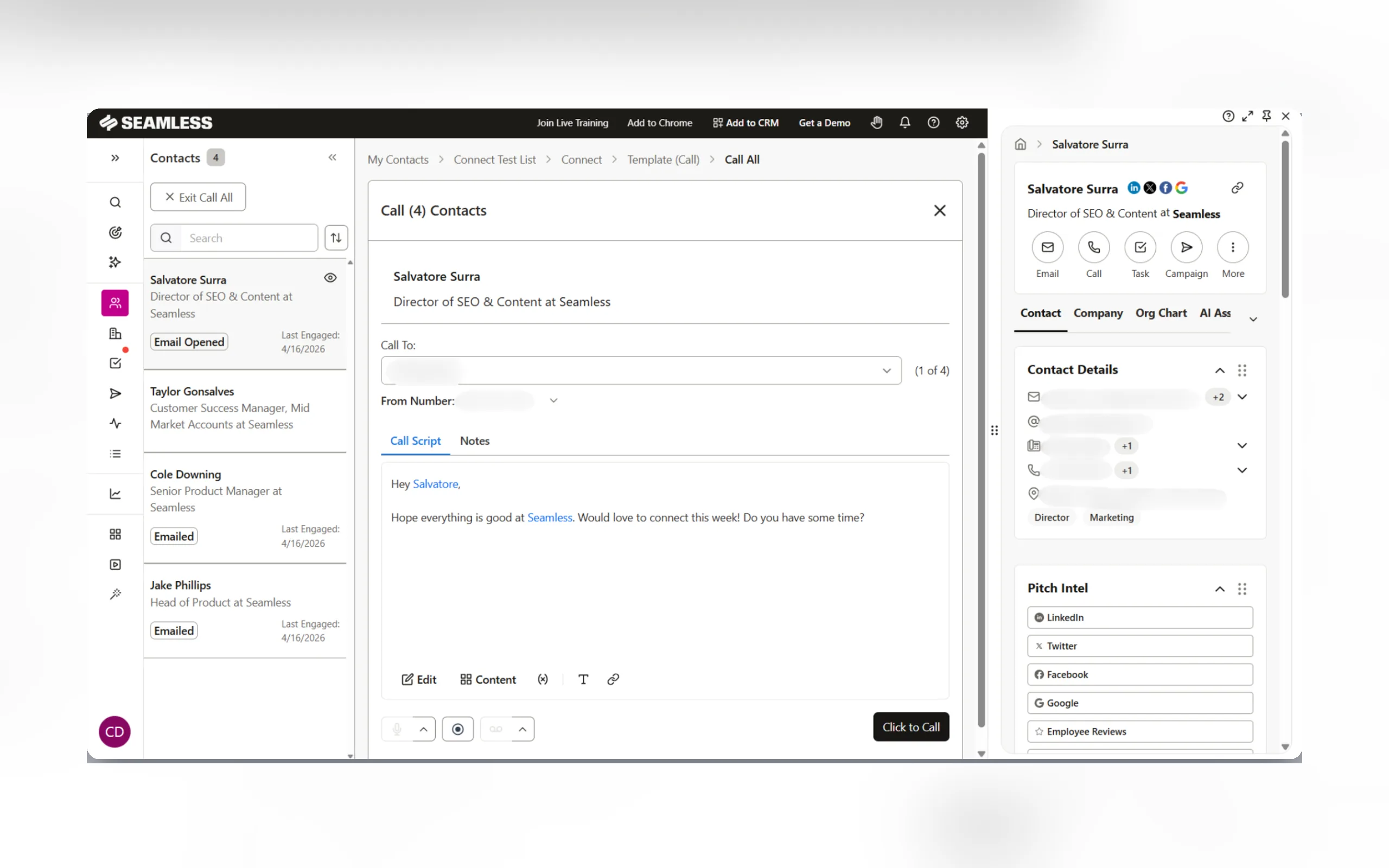Expand microphone options chevron
This screenshot has width=1389, height=868.
(424, 729)
